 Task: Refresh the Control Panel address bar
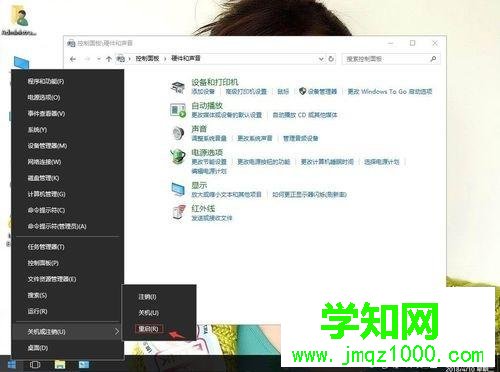click(x=331, y=59)
